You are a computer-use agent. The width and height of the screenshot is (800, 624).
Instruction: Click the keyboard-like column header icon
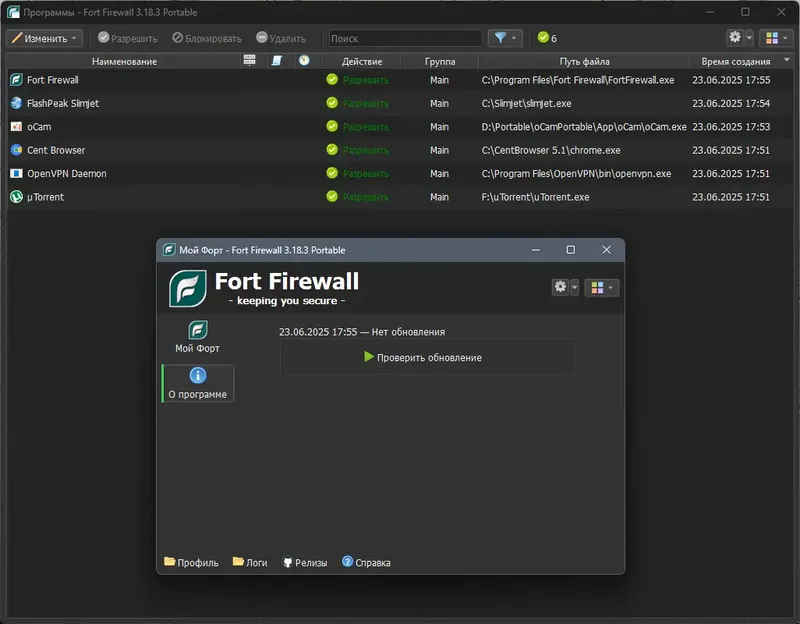[x=249, y=60]
